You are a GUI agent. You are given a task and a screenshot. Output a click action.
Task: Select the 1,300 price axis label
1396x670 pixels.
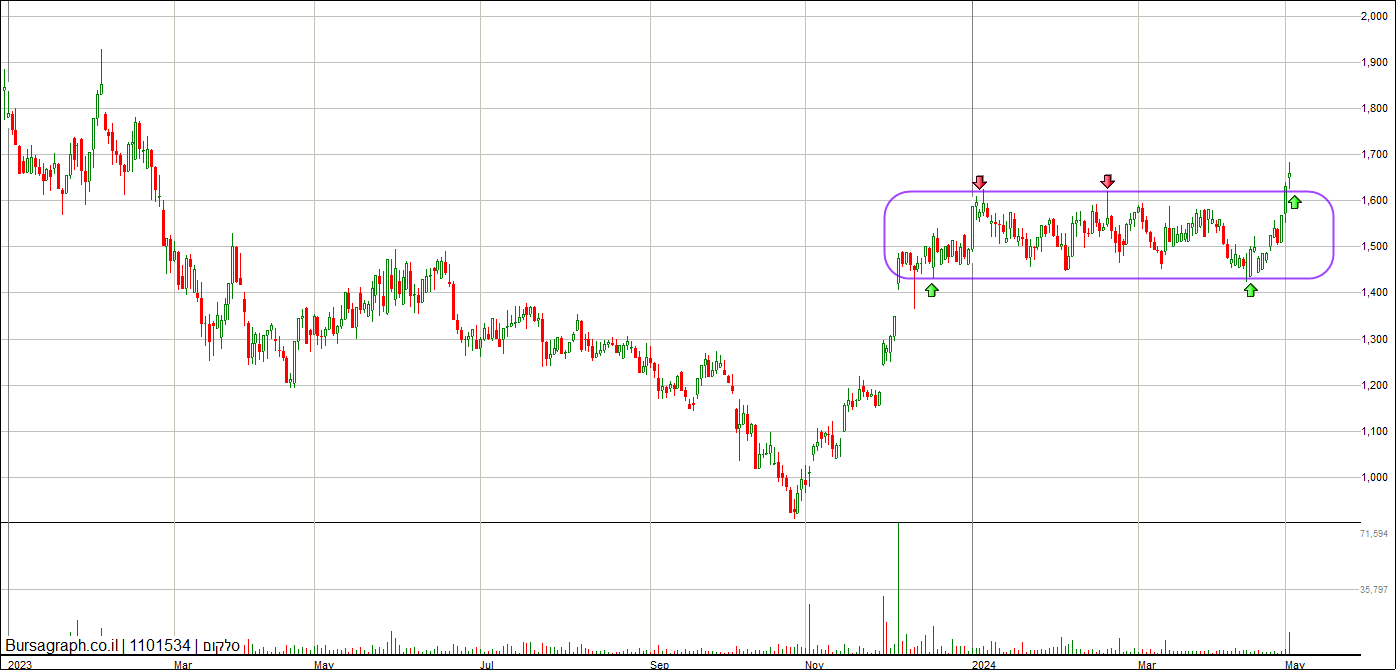click(1373, 340)
